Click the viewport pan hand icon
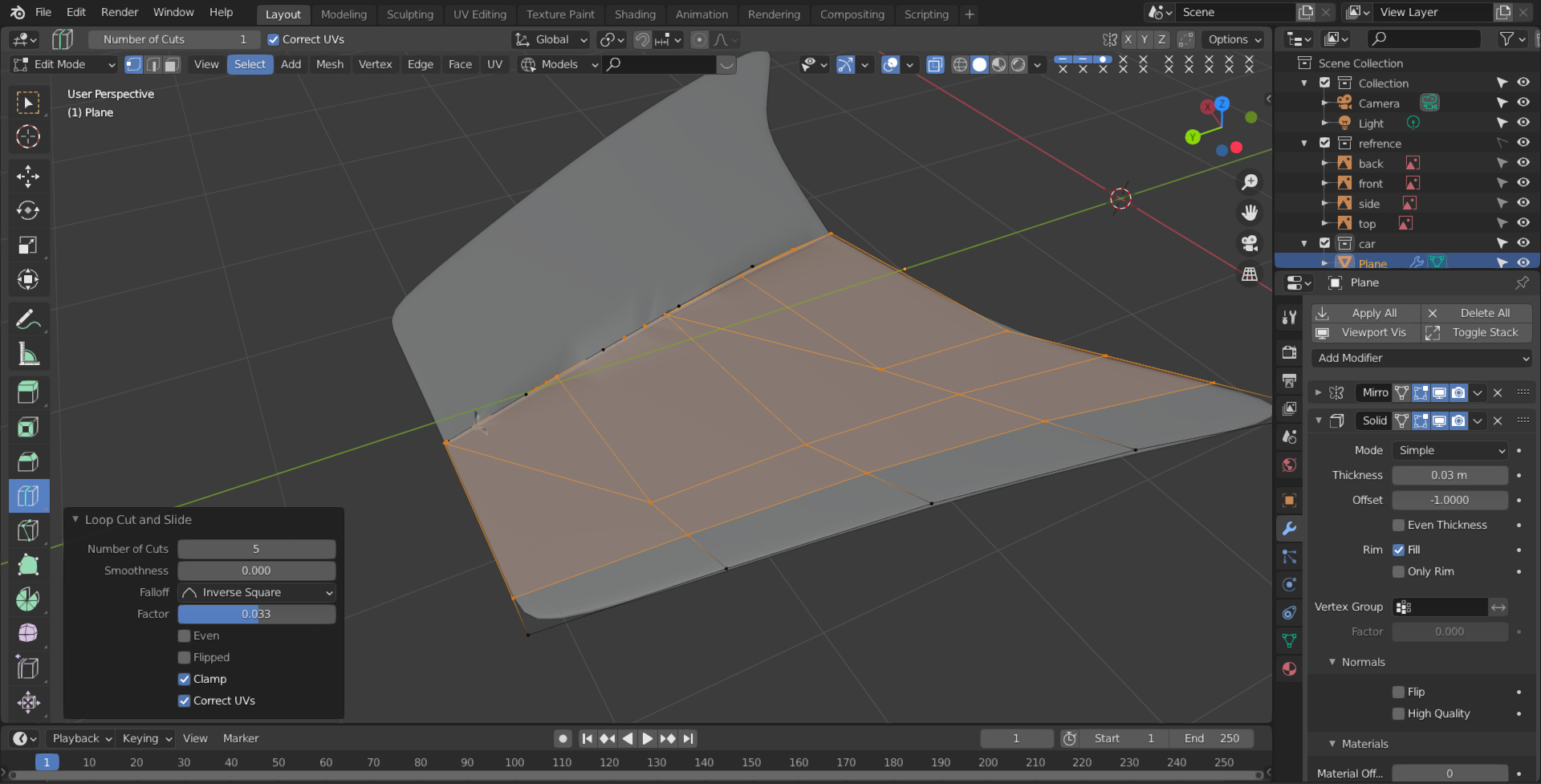This screenshot has height=784, width=1541. pos(1250,213)
